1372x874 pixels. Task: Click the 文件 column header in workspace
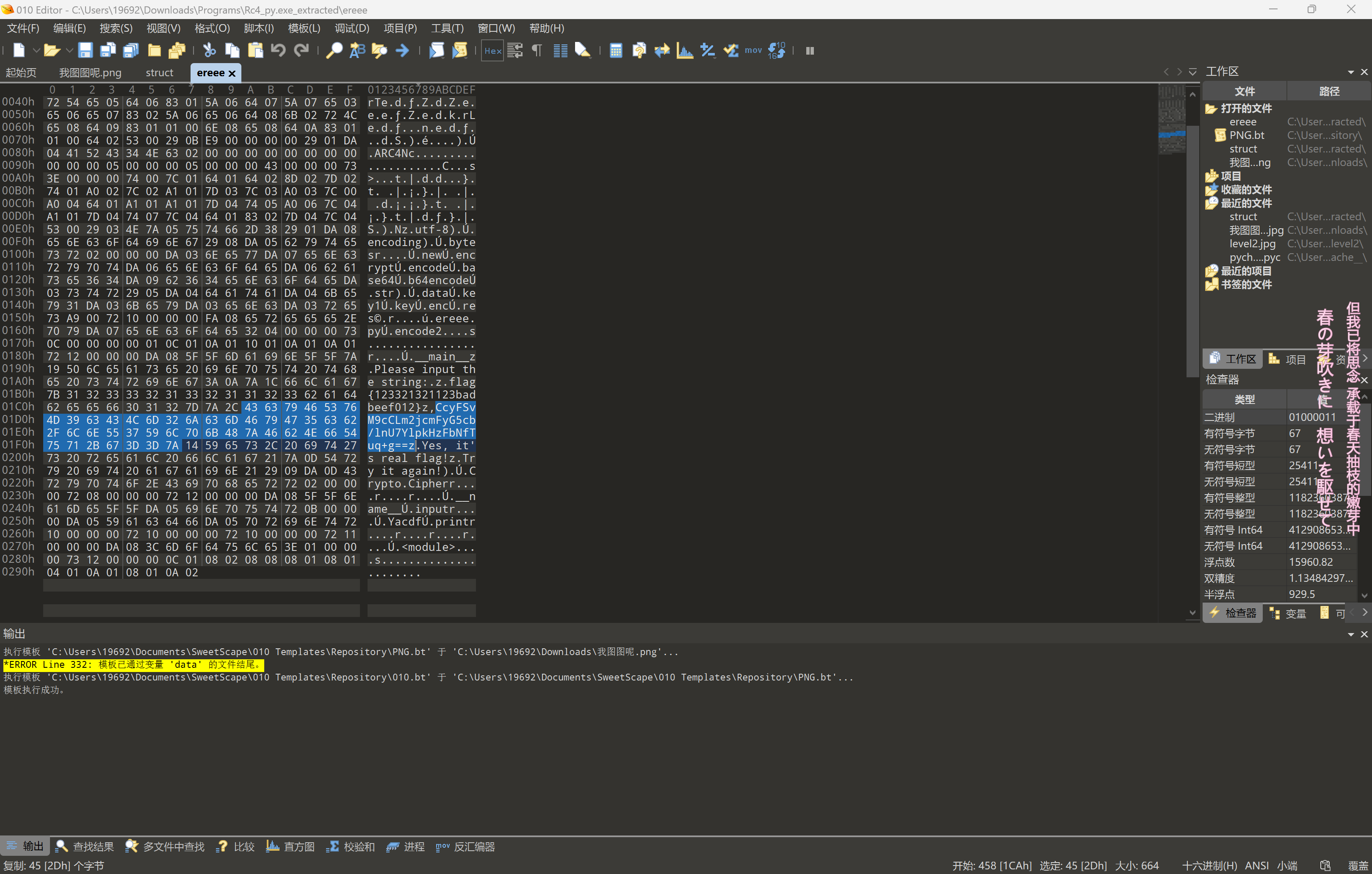tap(1245, 91)
